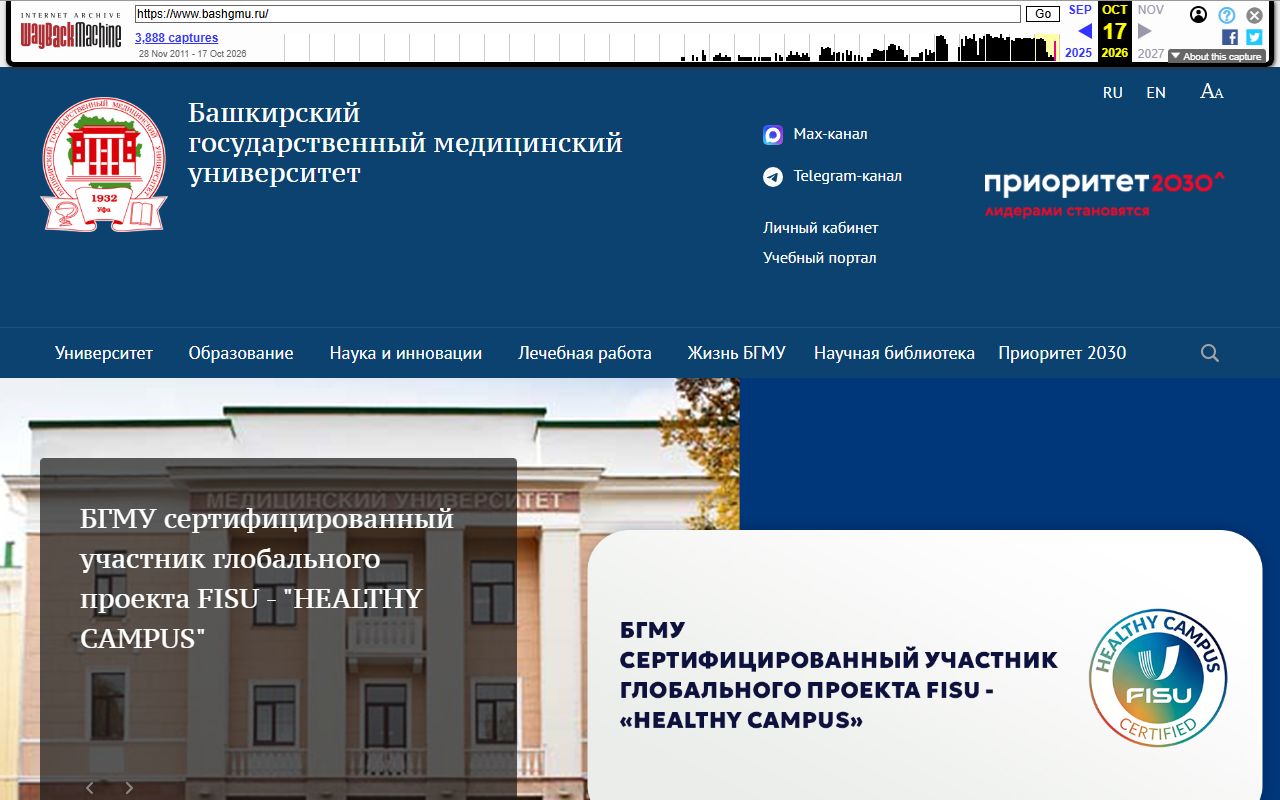Open the Лечебная работа menu

(585, 353)
